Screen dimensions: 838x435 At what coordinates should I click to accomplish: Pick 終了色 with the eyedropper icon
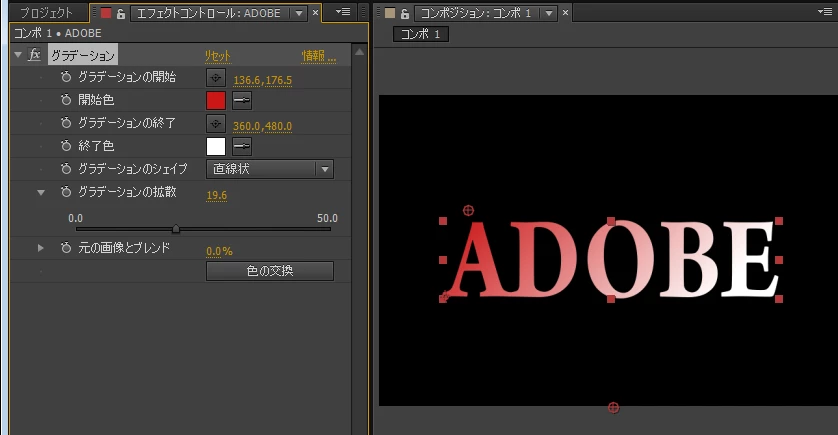point(242,146)
